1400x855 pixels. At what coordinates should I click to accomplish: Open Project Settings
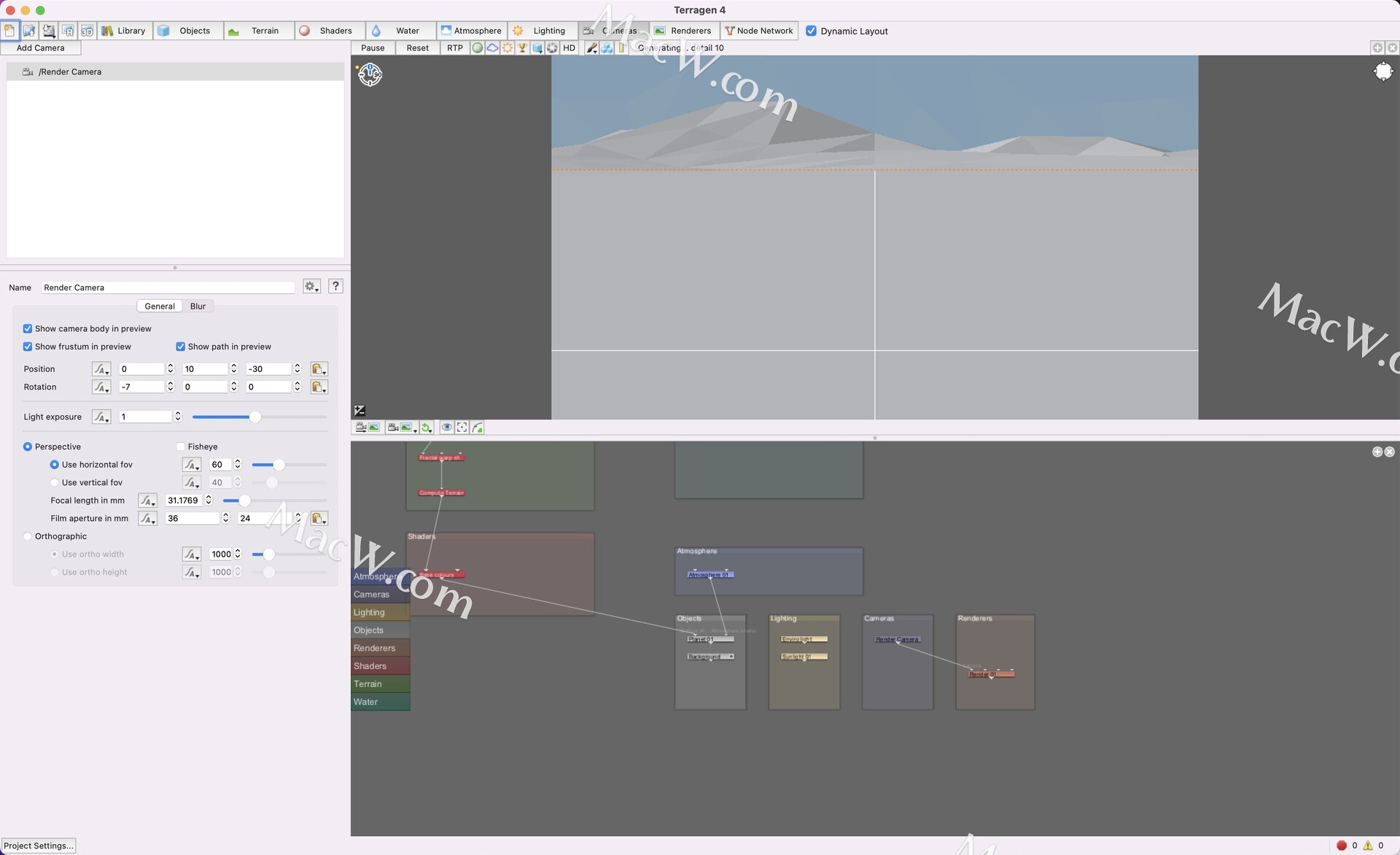coord(39,846)
